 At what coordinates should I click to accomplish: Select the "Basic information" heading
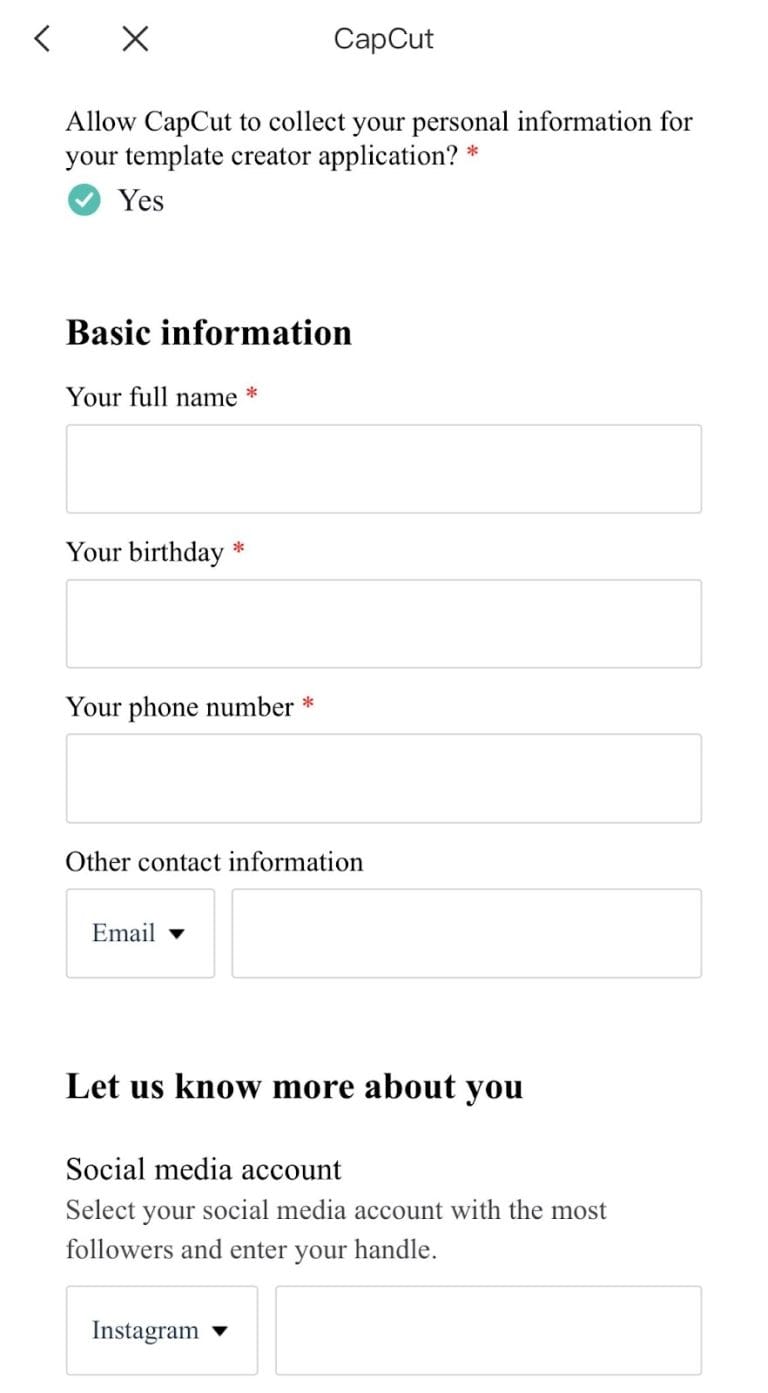(x=209, y=332)
